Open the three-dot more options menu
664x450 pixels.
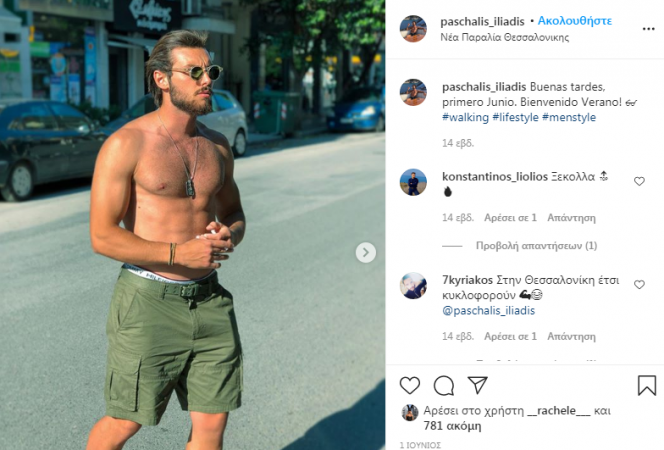[x=648, y=29]
